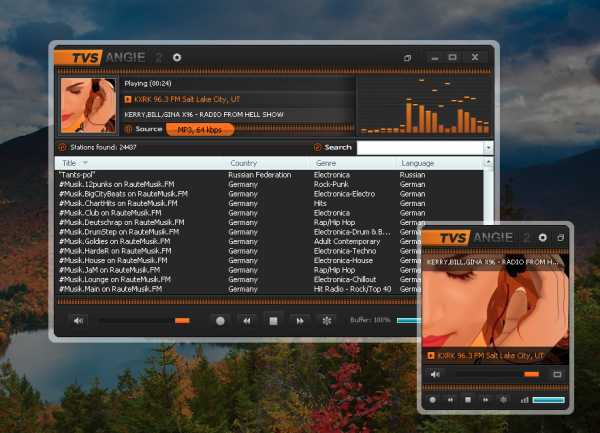Sort stations by Country column

pos(266,163)
